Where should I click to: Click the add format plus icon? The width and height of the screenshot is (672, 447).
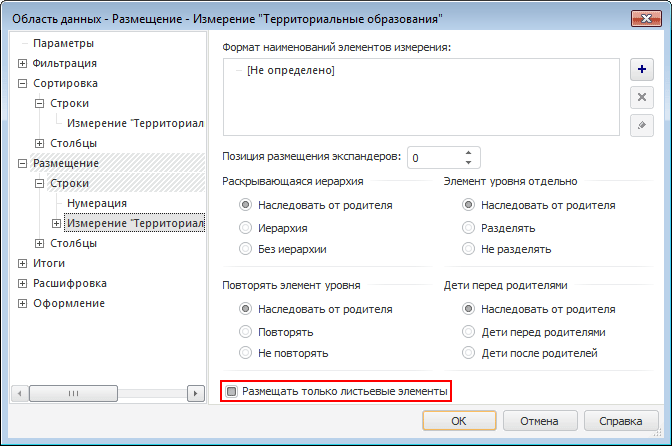(642, 70)
